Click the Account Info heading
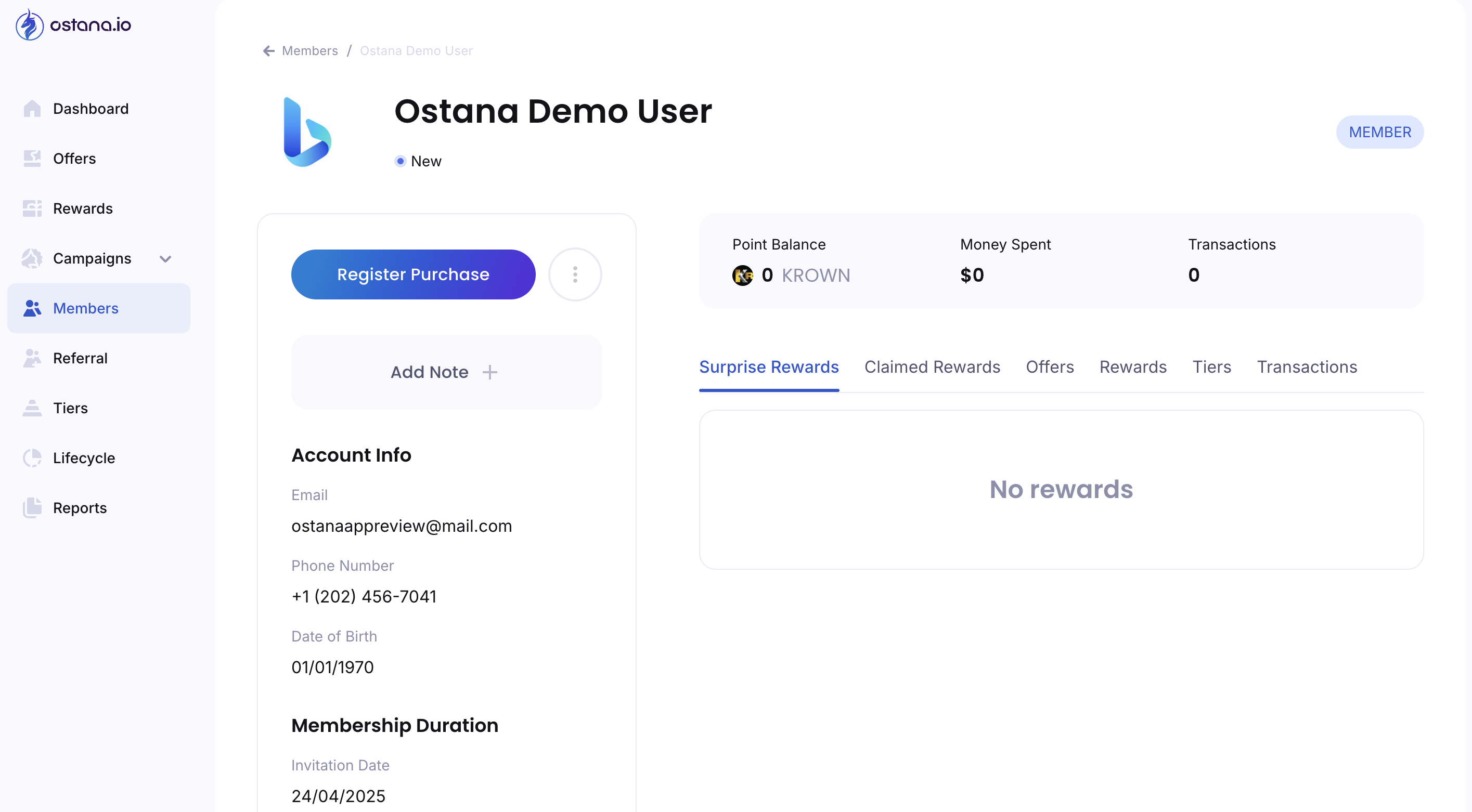Image resolution: width=1472 pixels, height=812 pixels. click(x=351, y=455)
